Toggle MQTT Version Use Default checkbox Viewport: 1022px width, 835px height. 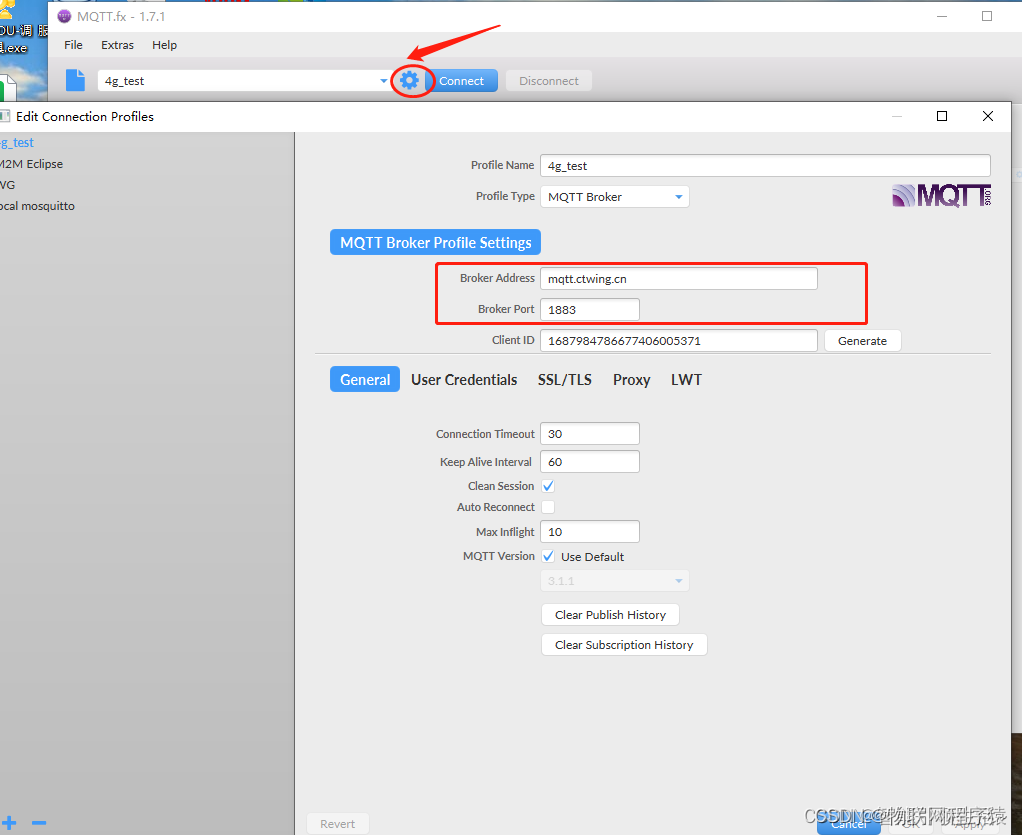(x=548, y=556)
